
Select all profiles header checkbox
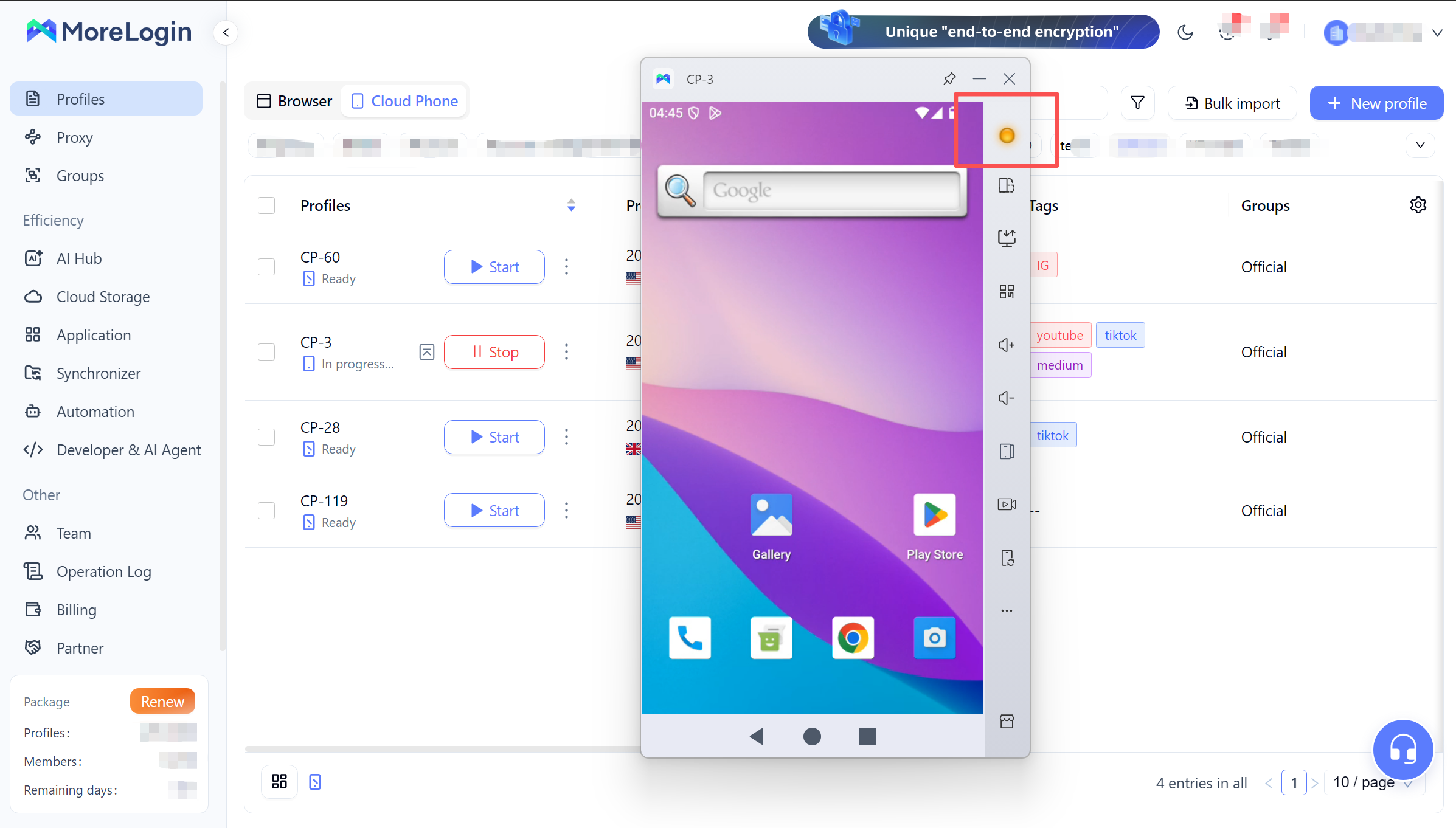[266, 205]
